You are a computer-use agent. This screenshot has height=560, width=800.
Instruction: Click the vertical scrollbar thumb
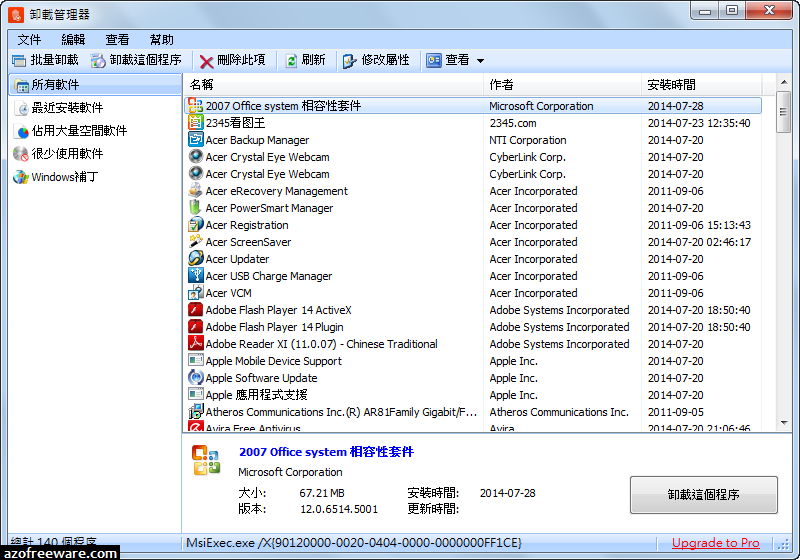tap(784, 112)
